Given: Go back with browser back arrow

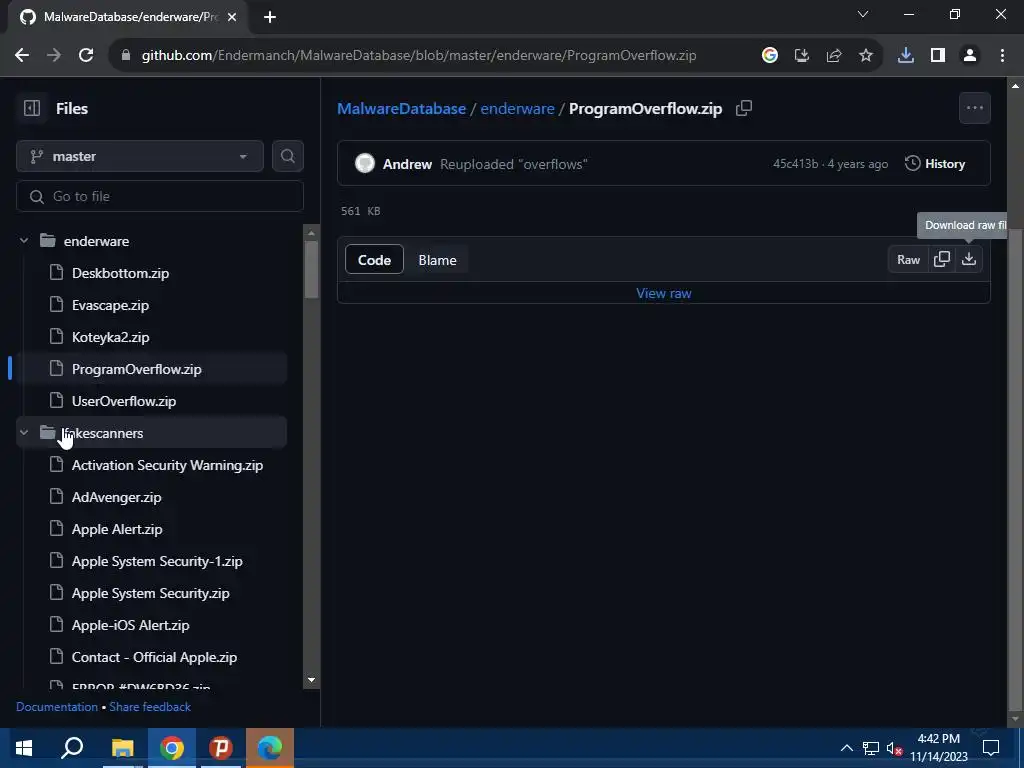Looking at the screenshot, I should [22, 55].
